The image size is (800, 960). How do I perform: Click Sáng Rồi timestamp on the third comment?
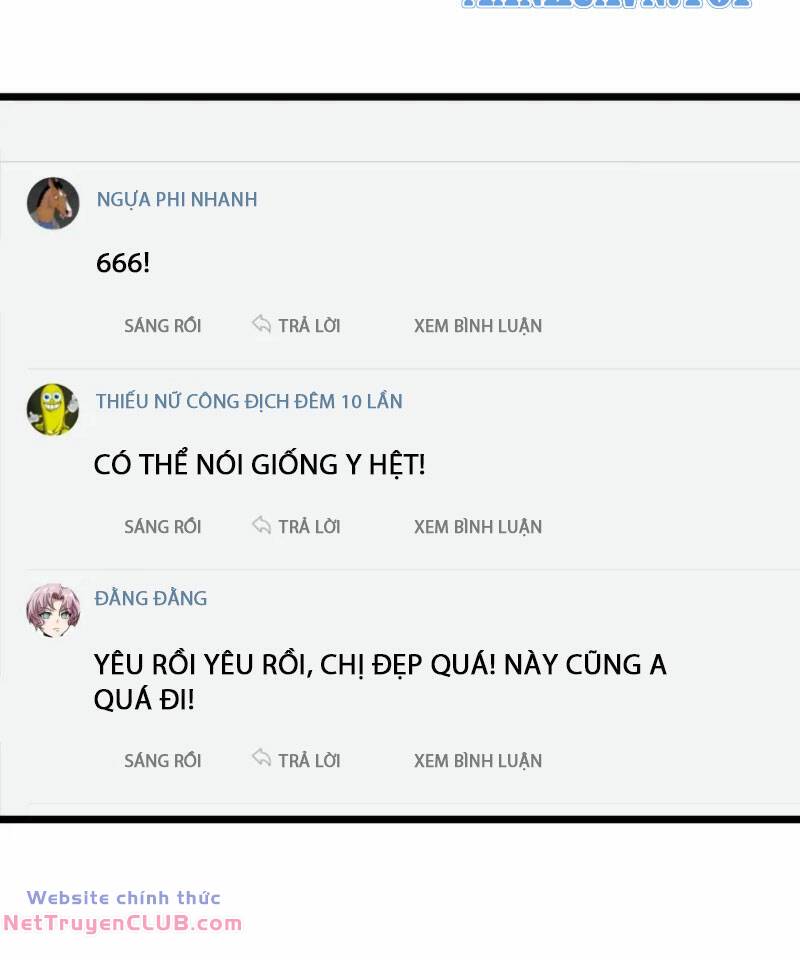[x=163, y=760]
